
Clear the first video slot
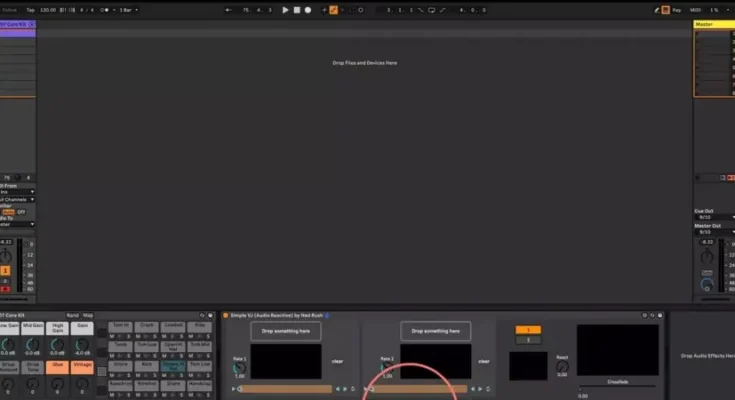pyautogui.click(x=337, y=361)
